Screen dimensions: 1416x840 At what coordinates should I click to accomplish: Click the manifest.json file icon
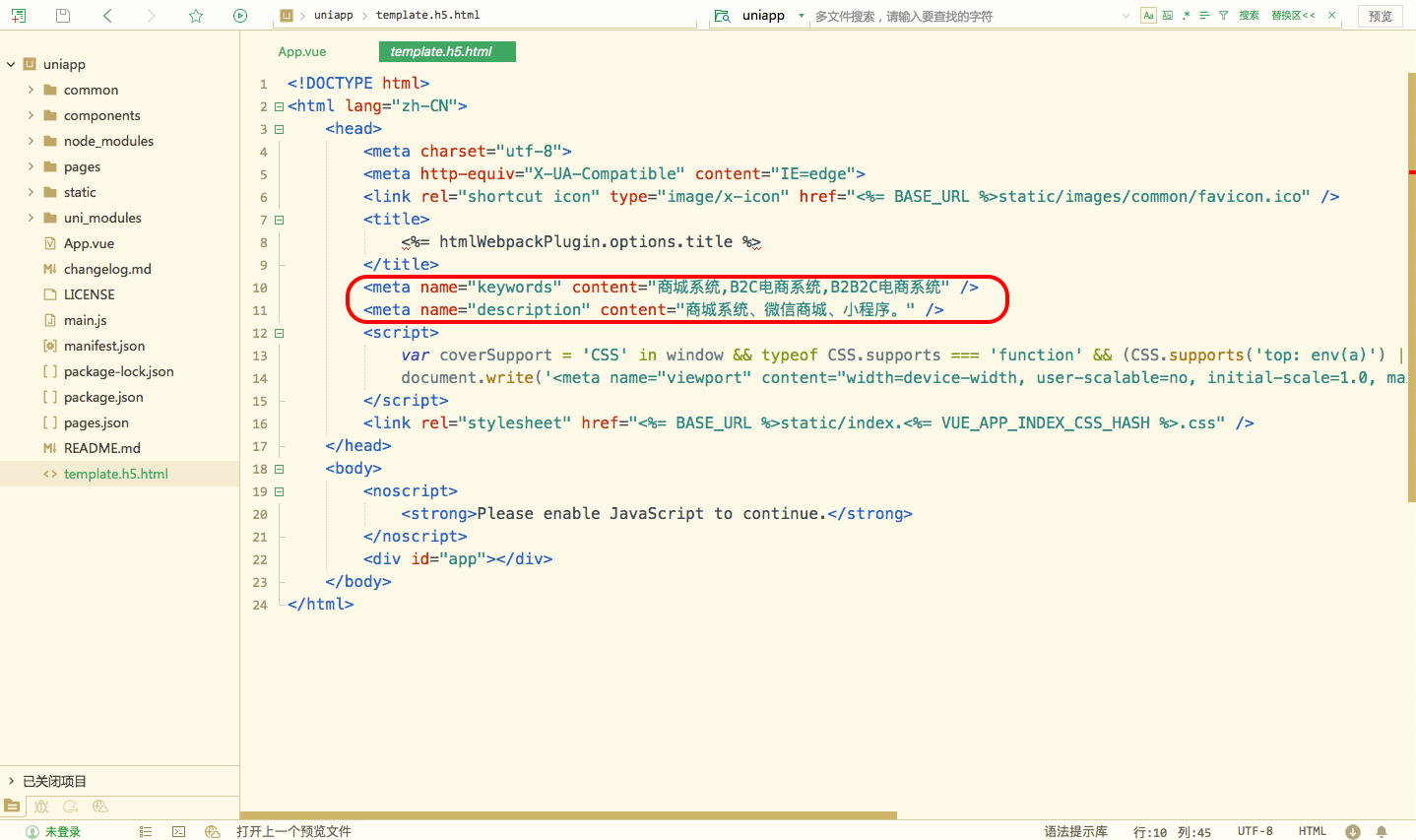(50, 346)
